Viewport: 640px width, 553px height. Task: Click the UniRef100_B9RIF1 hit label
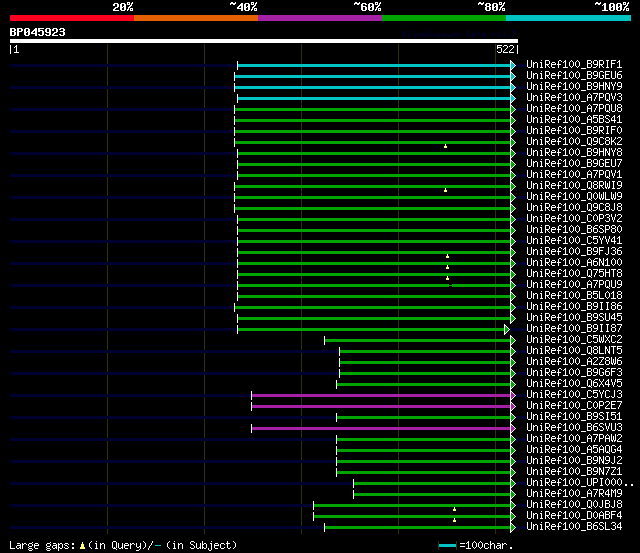pyautogui.click(x=574, y=64)
